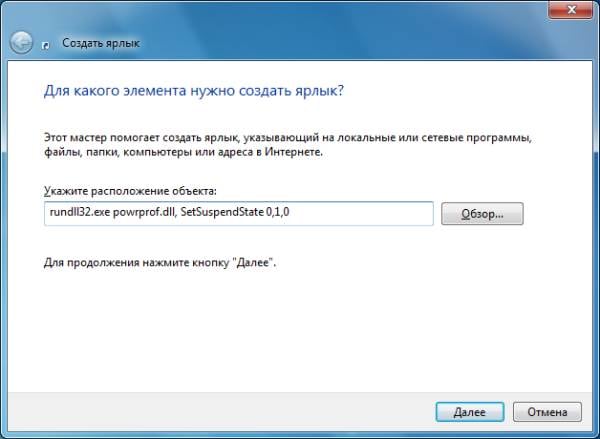Click the heading Для какого элемента нужно создать ярлык?
This screenshot has width=600, height=439.
click(195, 91)
